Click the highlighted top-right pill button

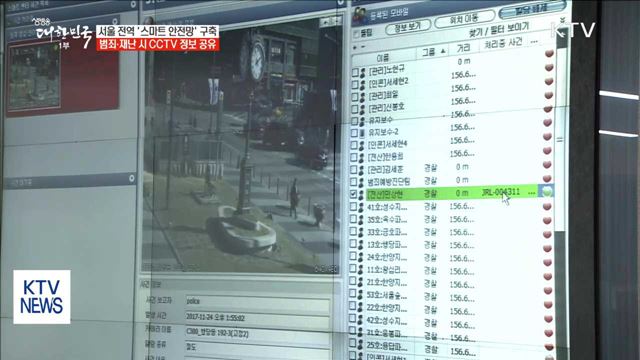coord(532,9)
